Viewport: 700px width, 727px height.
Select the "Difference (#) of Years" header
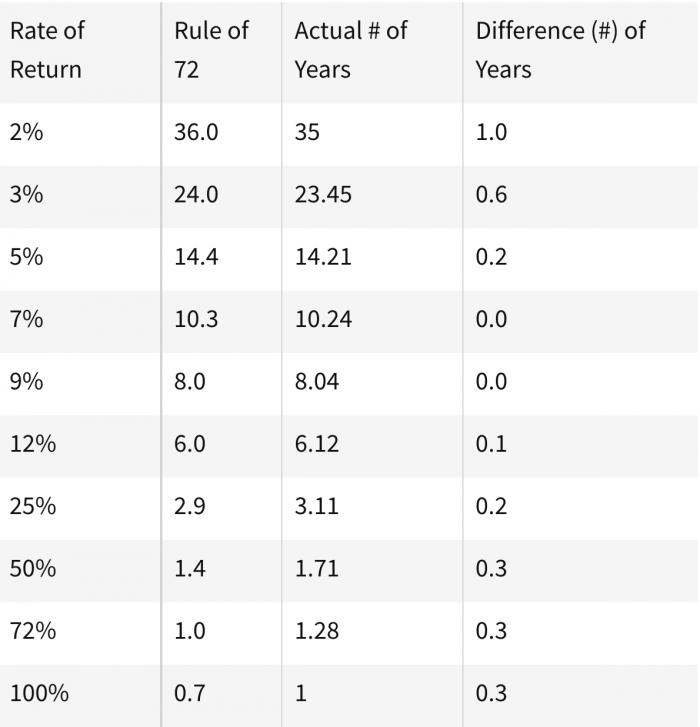pos(560,50)
